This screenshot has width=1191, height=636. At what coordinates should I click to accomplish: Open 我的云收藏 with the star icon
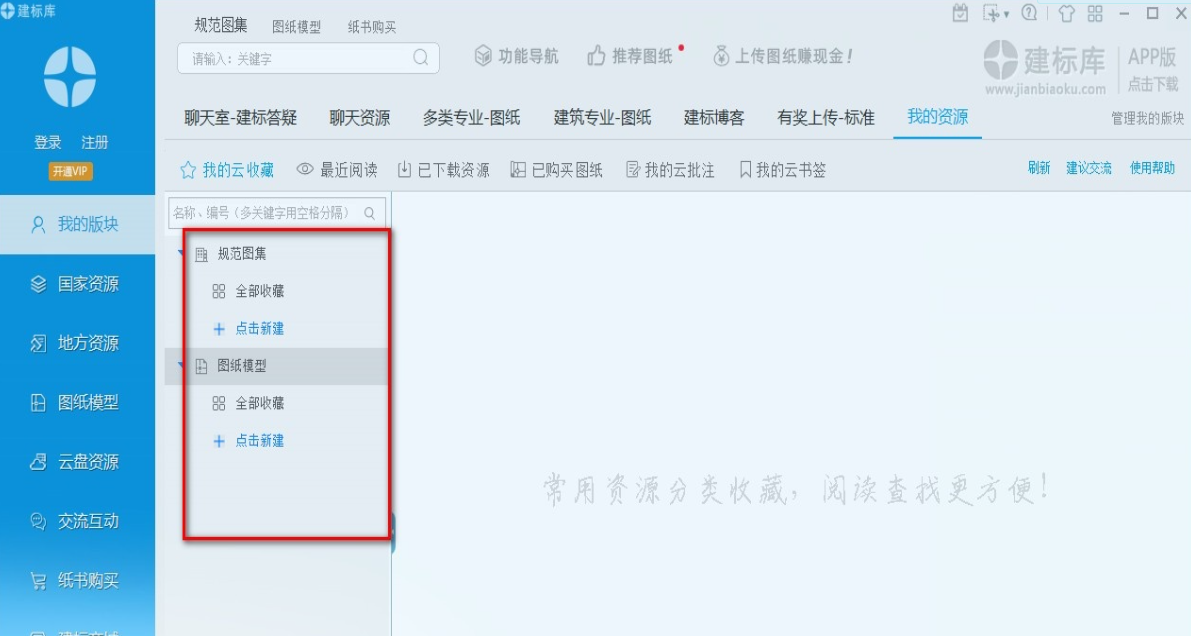pos(227,170)
